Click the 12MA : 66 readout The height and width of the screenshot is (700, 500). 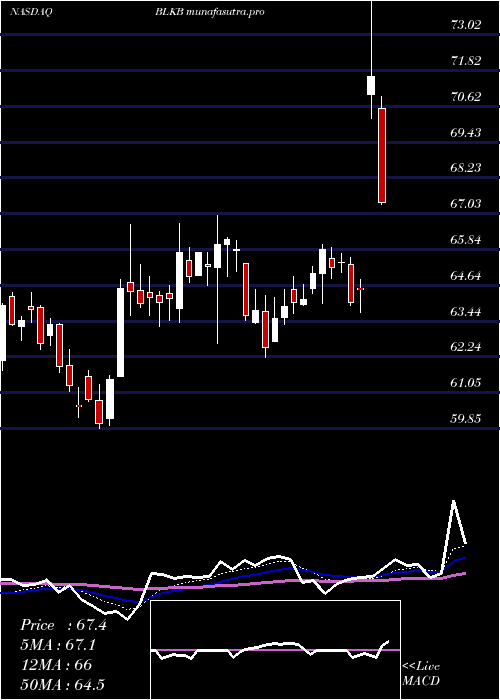coord(56,665)
